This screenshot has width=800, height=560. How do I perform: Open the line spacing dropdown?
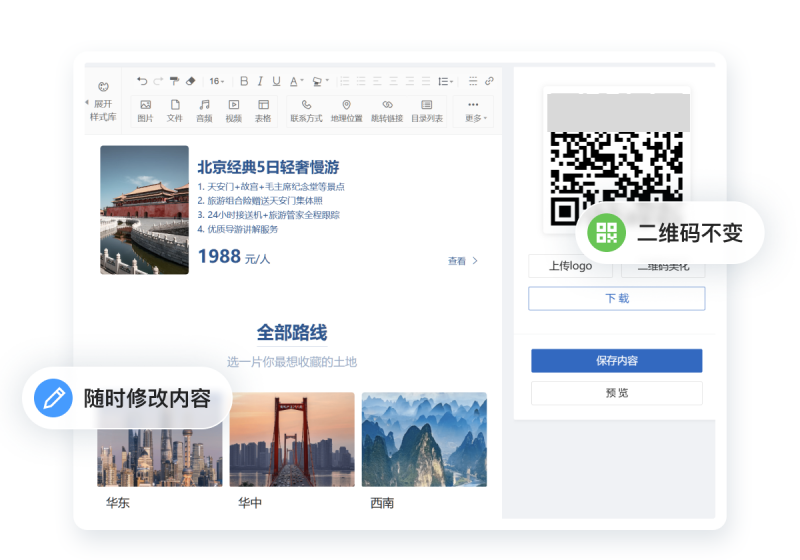(445, 81)
